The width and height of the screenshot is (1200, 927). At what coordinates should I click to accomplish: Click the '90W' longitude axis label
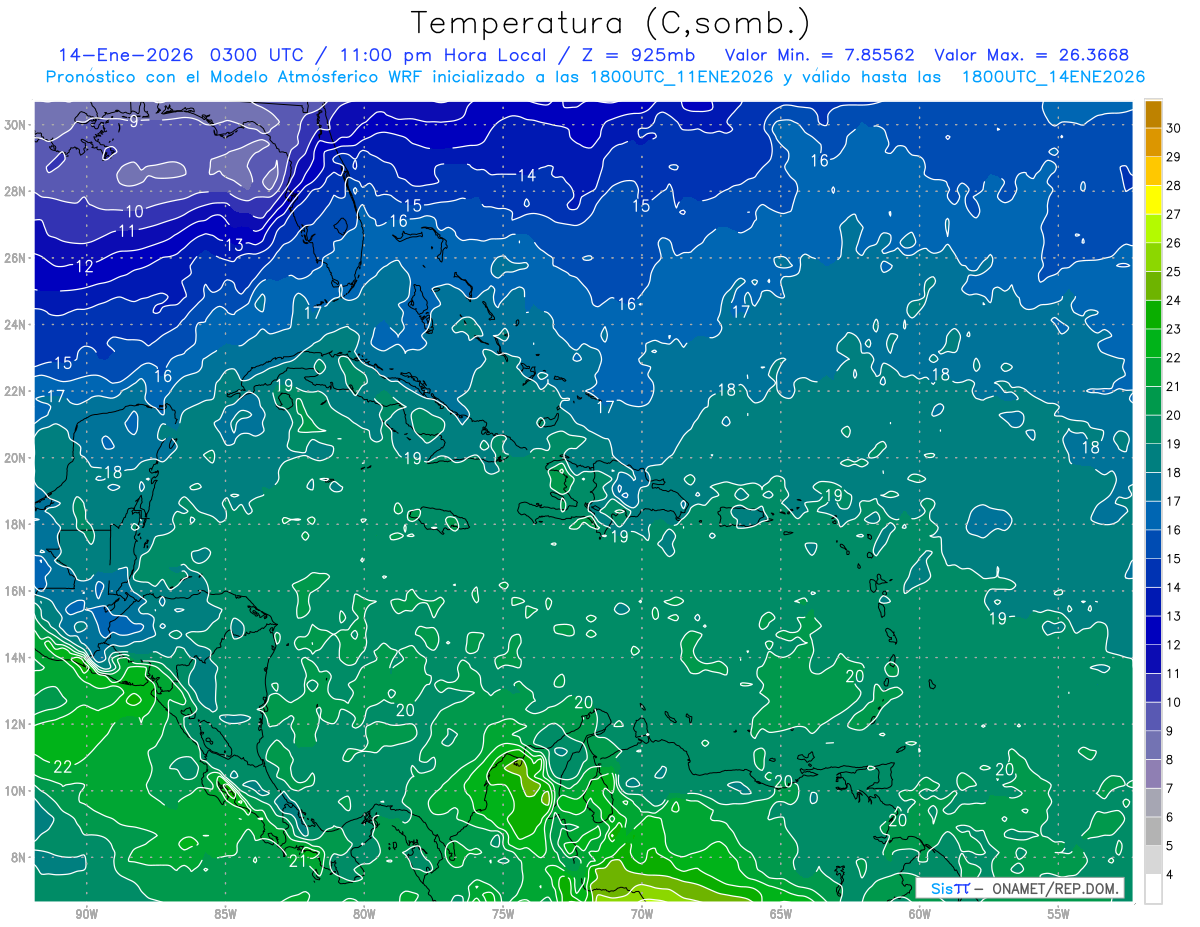pyautogui.click(x=86, y=914)
